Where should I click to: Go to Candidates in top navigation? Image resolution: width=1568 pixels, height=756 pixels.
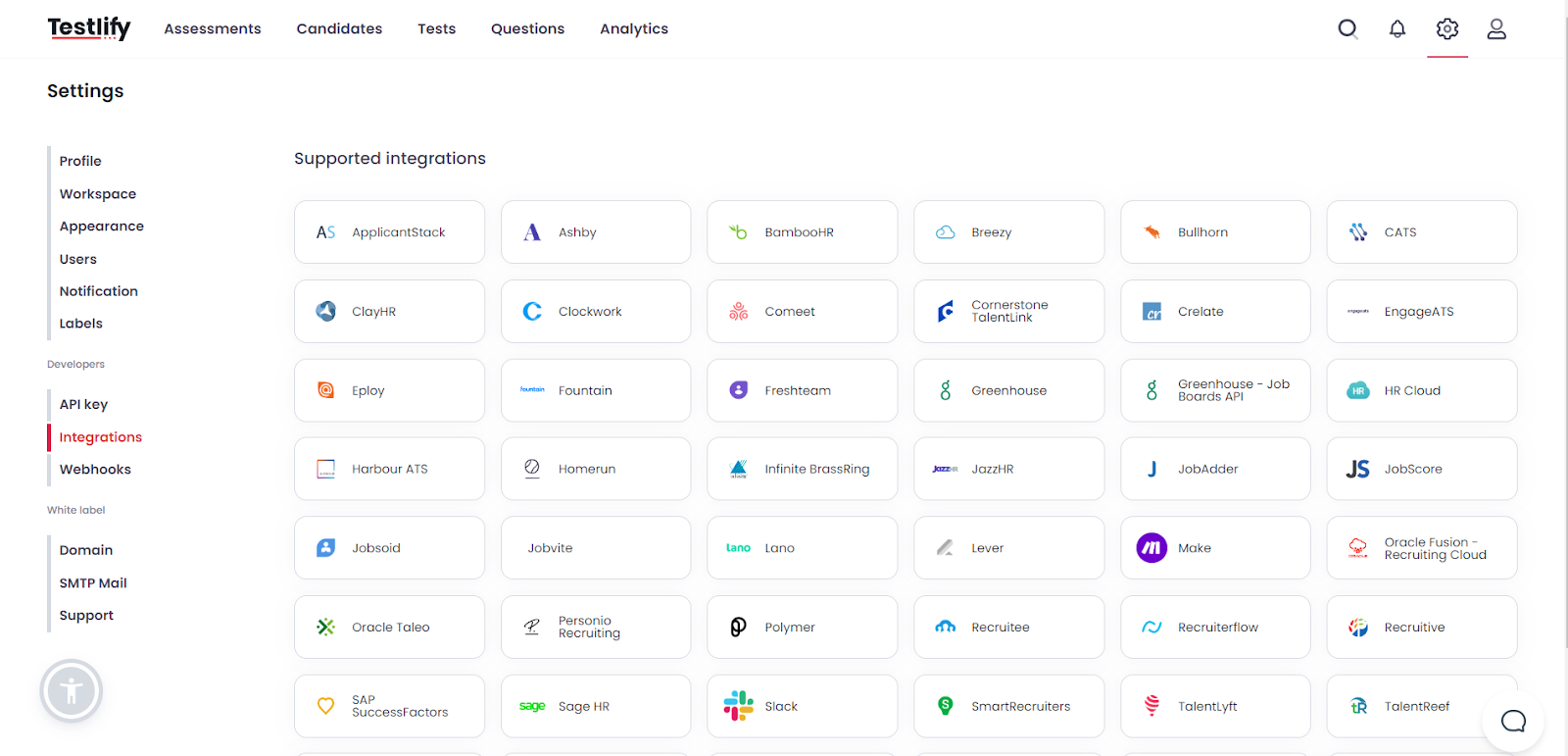click(x=339, y=28)
